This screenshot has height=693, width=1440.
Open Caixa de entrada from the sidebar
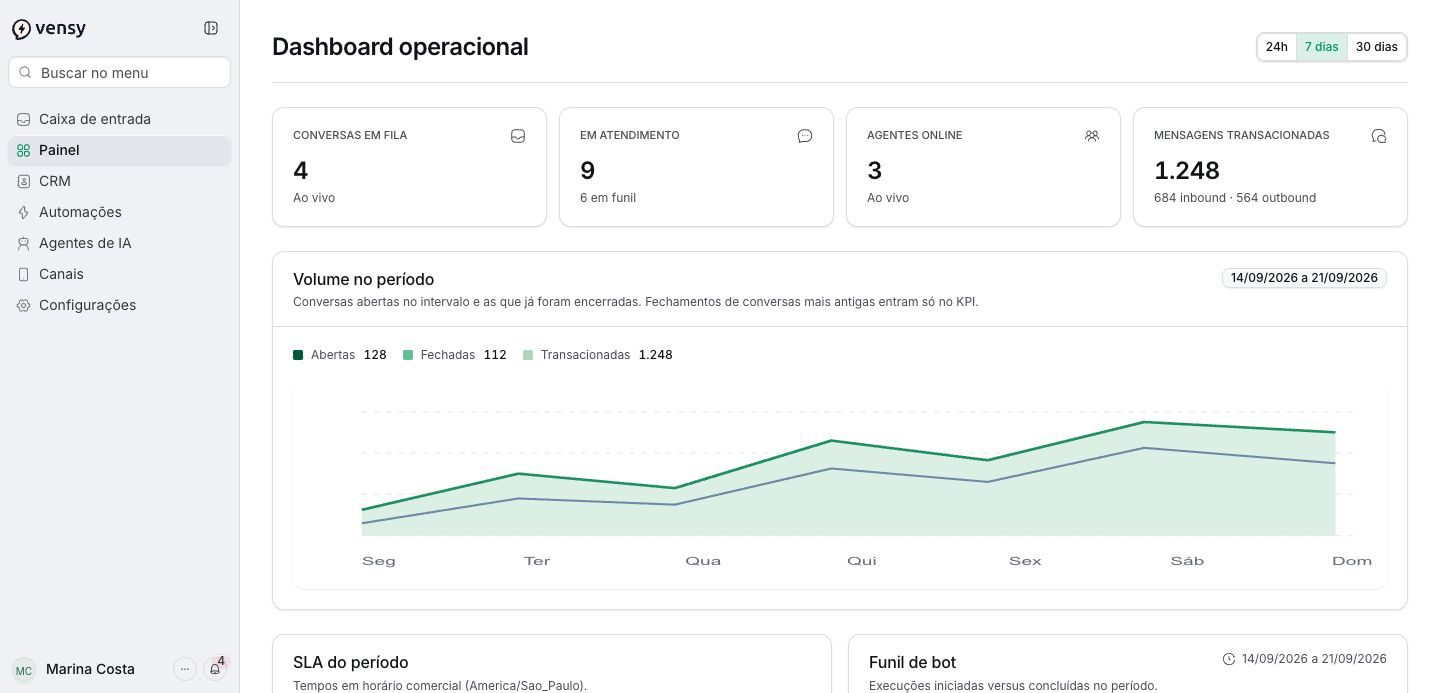[119, 119]
